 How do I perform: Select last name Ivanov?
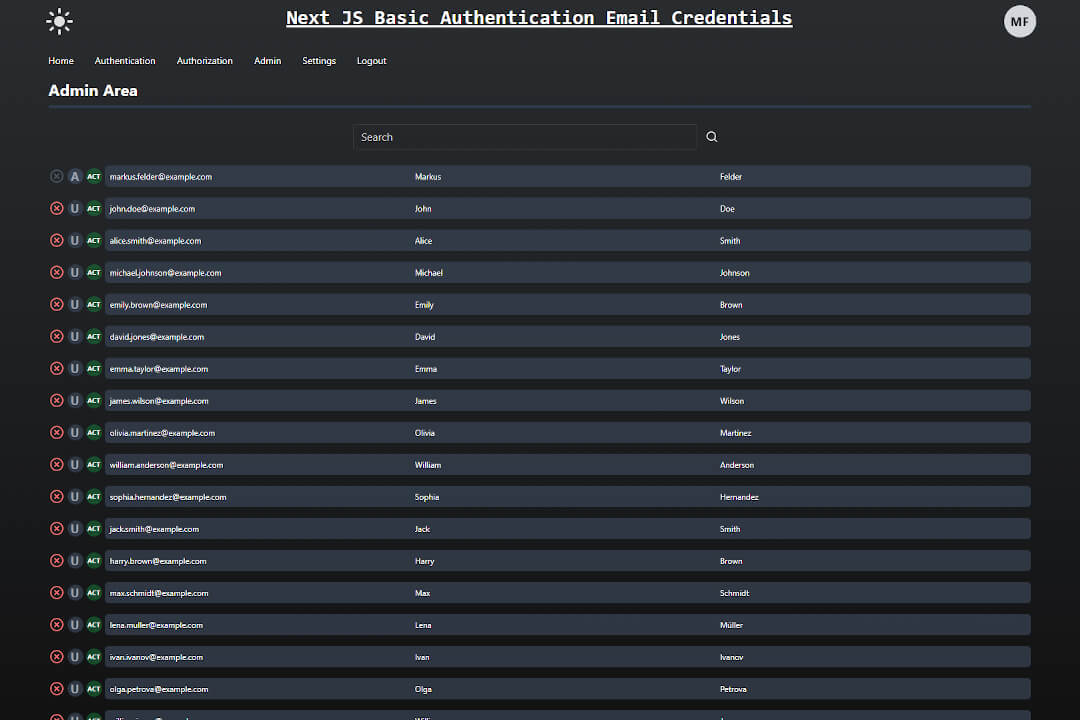tap(731, 657)
